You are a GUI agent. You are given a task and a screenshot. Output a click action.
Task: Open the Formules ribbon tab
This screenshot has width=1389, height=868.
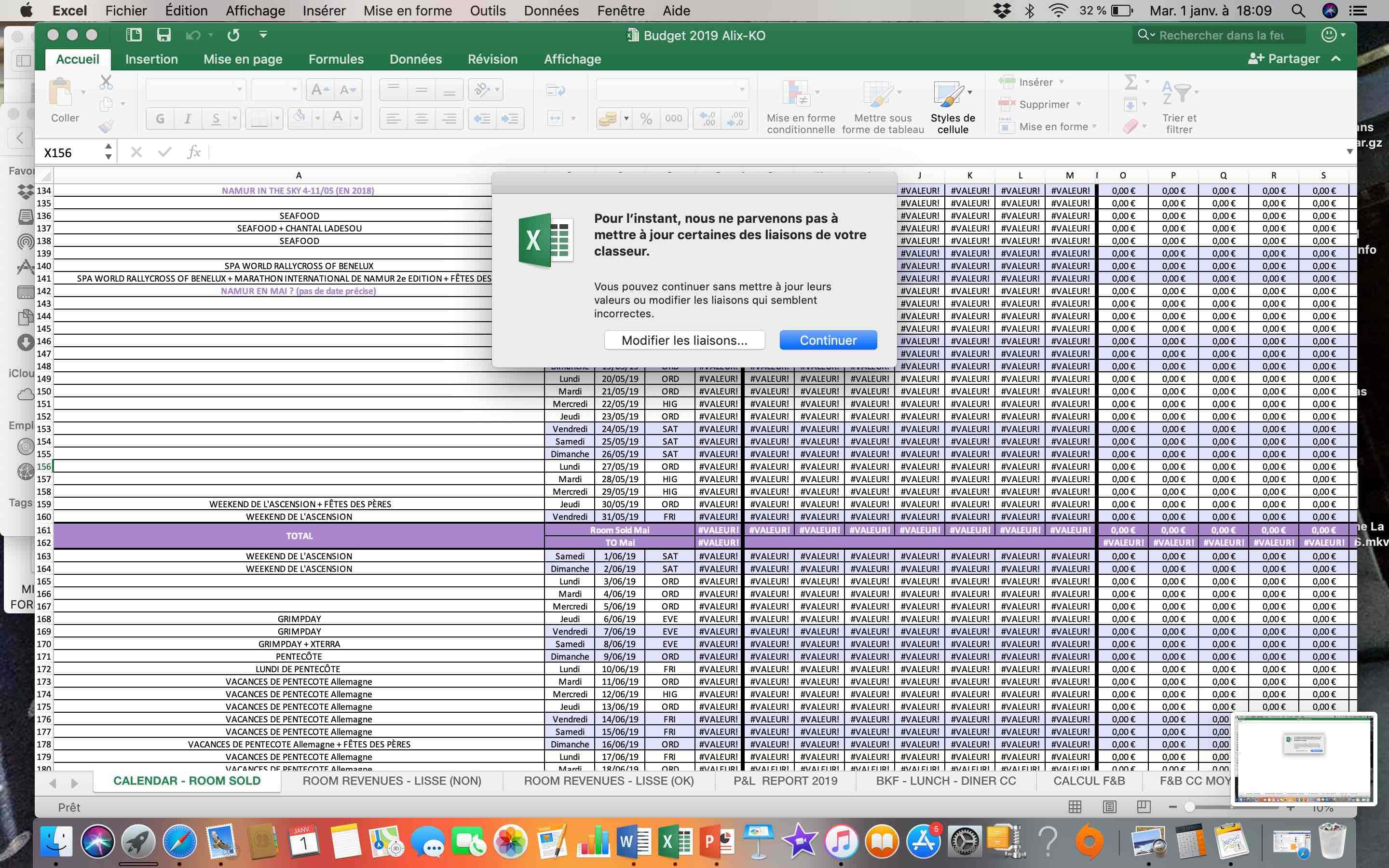coord(336,59)
